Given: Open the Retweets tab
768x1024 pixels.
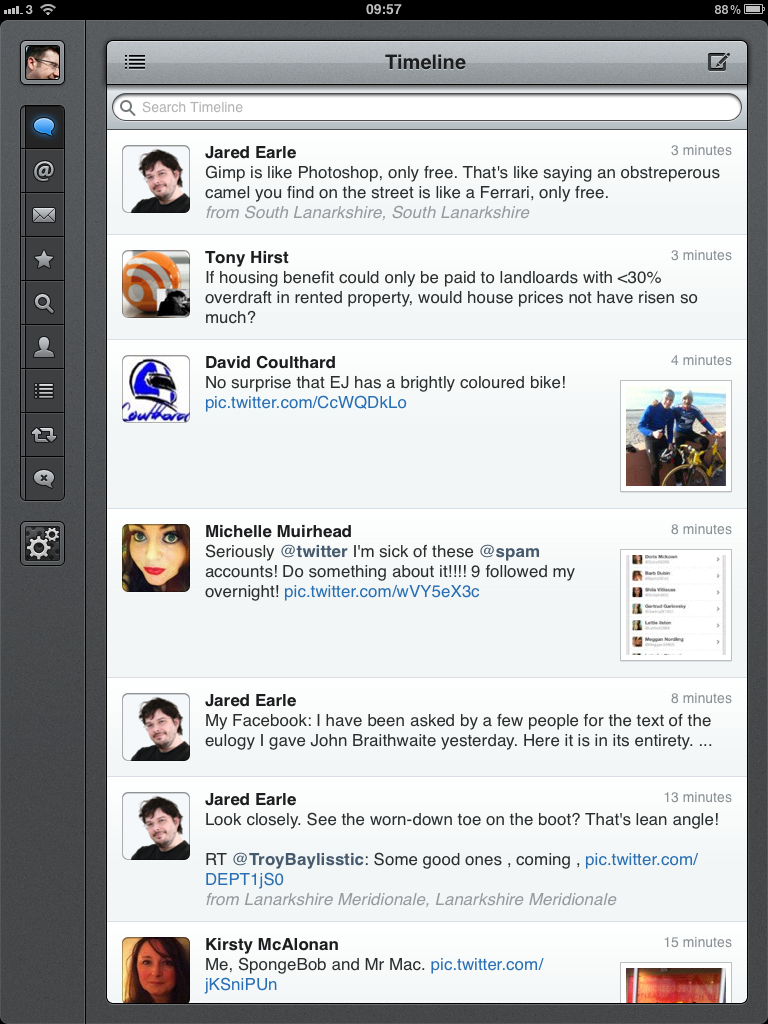Looking at the screenshot, I should (43, 435).
